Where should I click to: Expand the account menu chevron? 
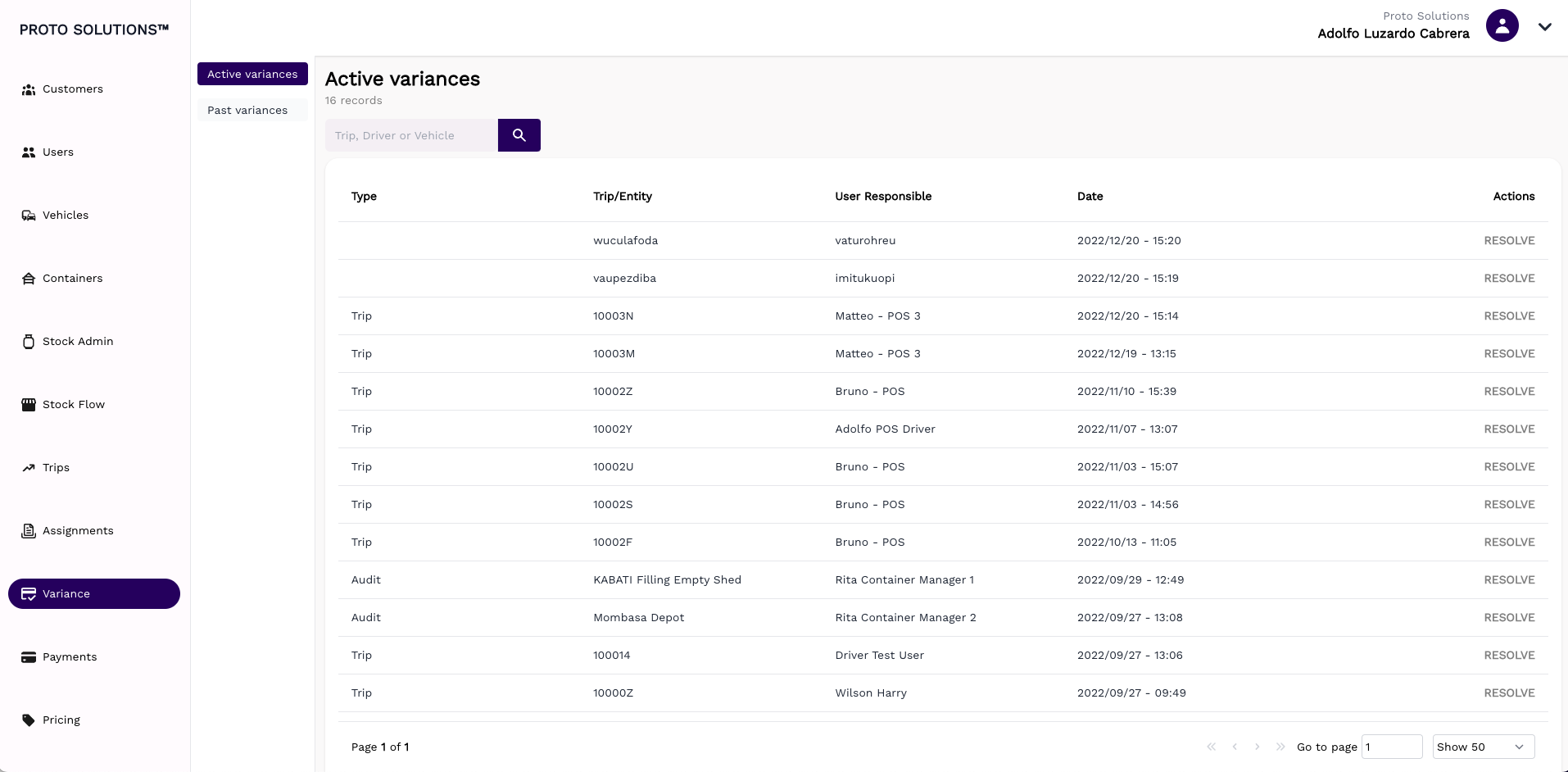[x=1545, y=27]
